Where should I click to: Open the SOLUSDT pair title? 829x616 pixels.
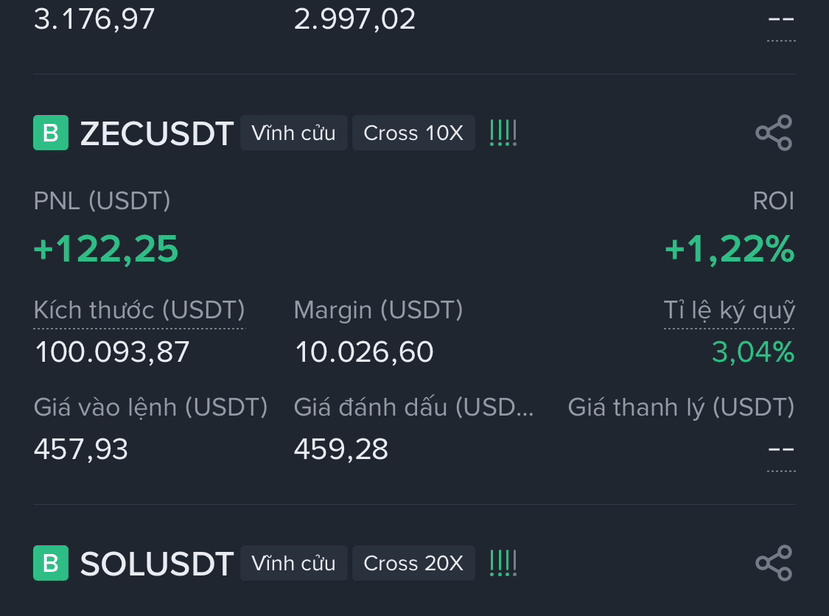click(156, 564)
